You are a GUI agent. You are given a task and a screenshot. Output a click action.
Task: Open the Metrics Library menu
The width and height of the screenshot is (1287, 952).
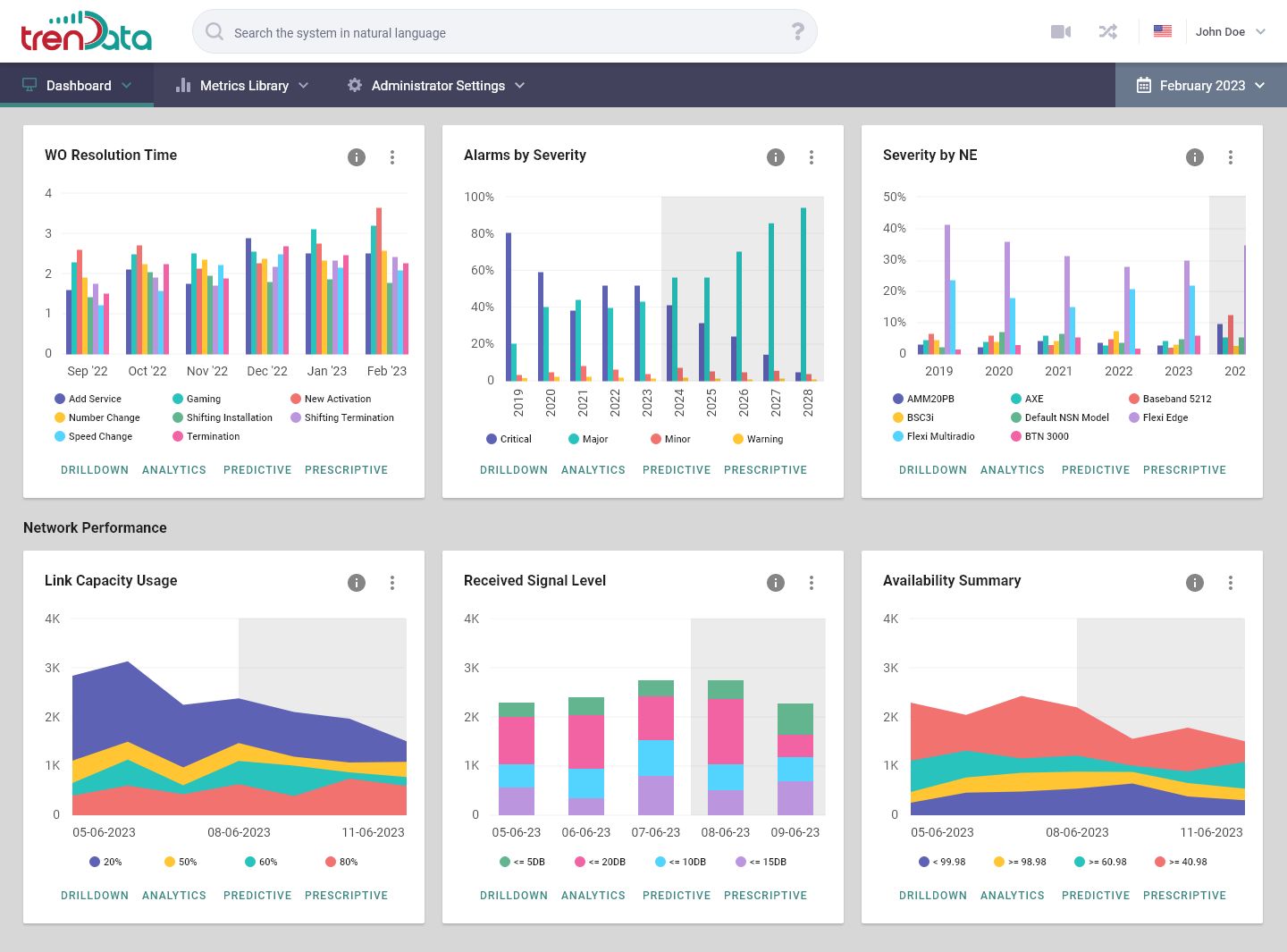click(242, 86)
